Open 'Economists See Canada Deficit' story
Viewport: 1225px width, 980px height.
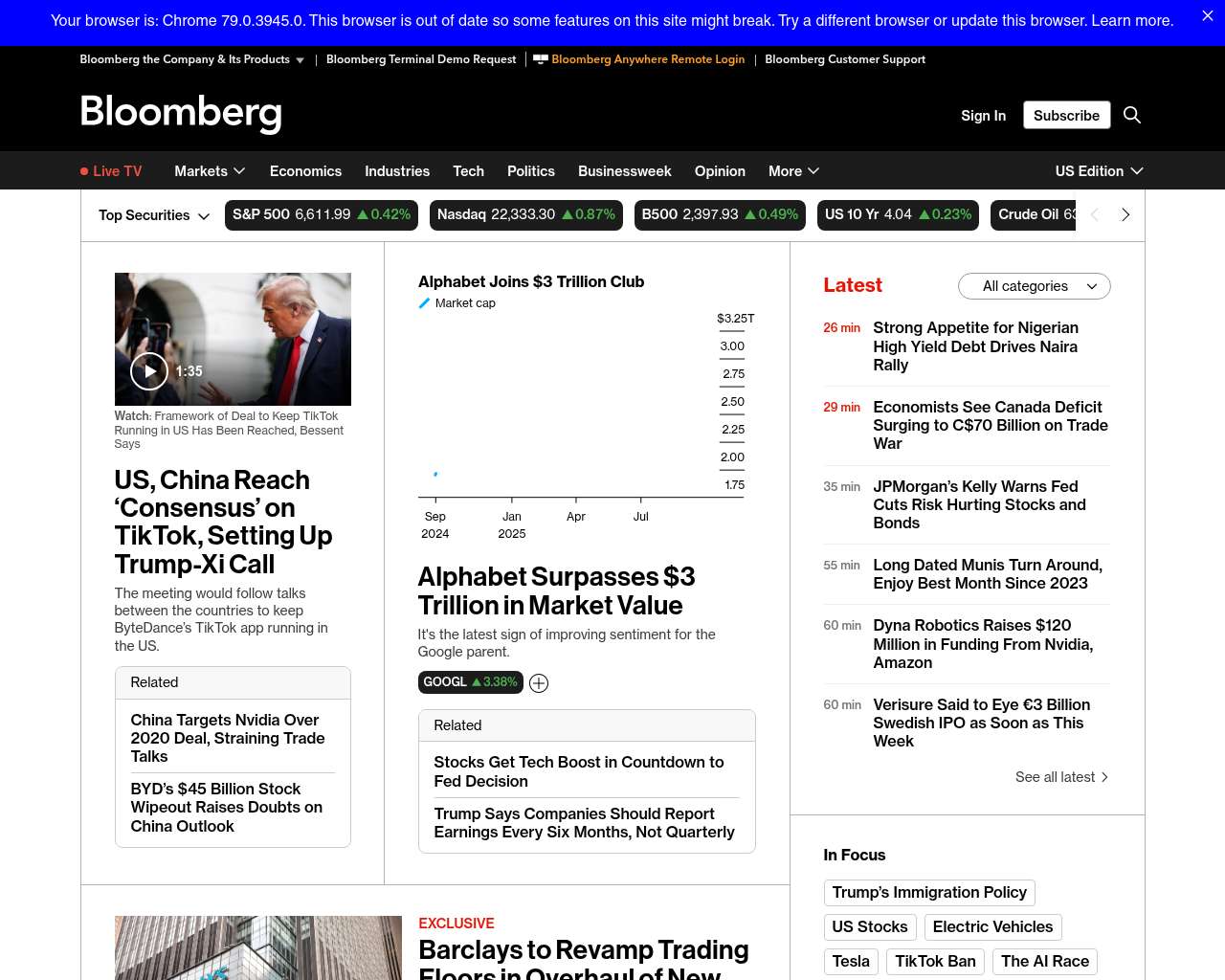pos(991,425)
